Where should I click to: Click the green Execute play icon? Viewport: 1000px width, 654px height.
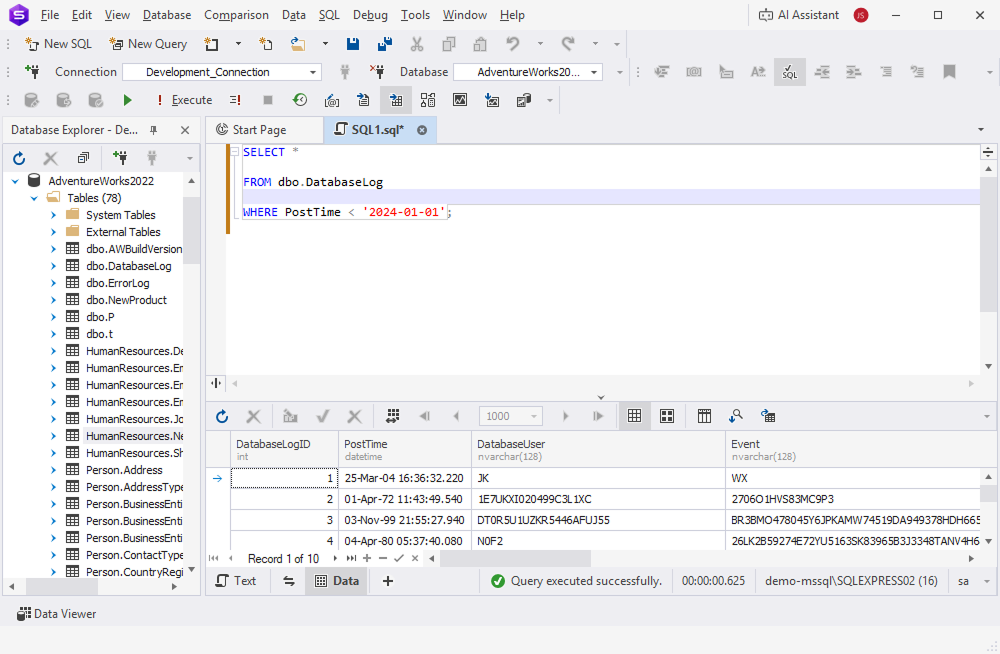click(x=127, y=100)
